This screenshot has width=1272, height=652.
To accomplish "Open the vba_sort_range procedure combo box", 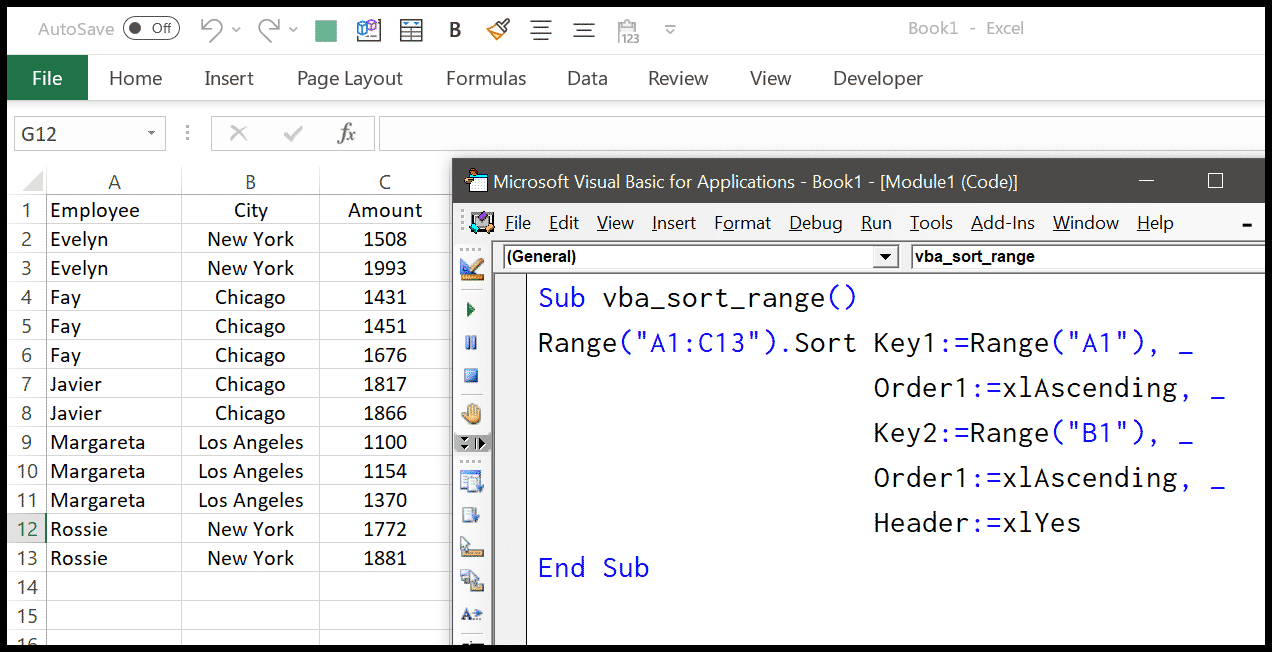I will 1087,257.
